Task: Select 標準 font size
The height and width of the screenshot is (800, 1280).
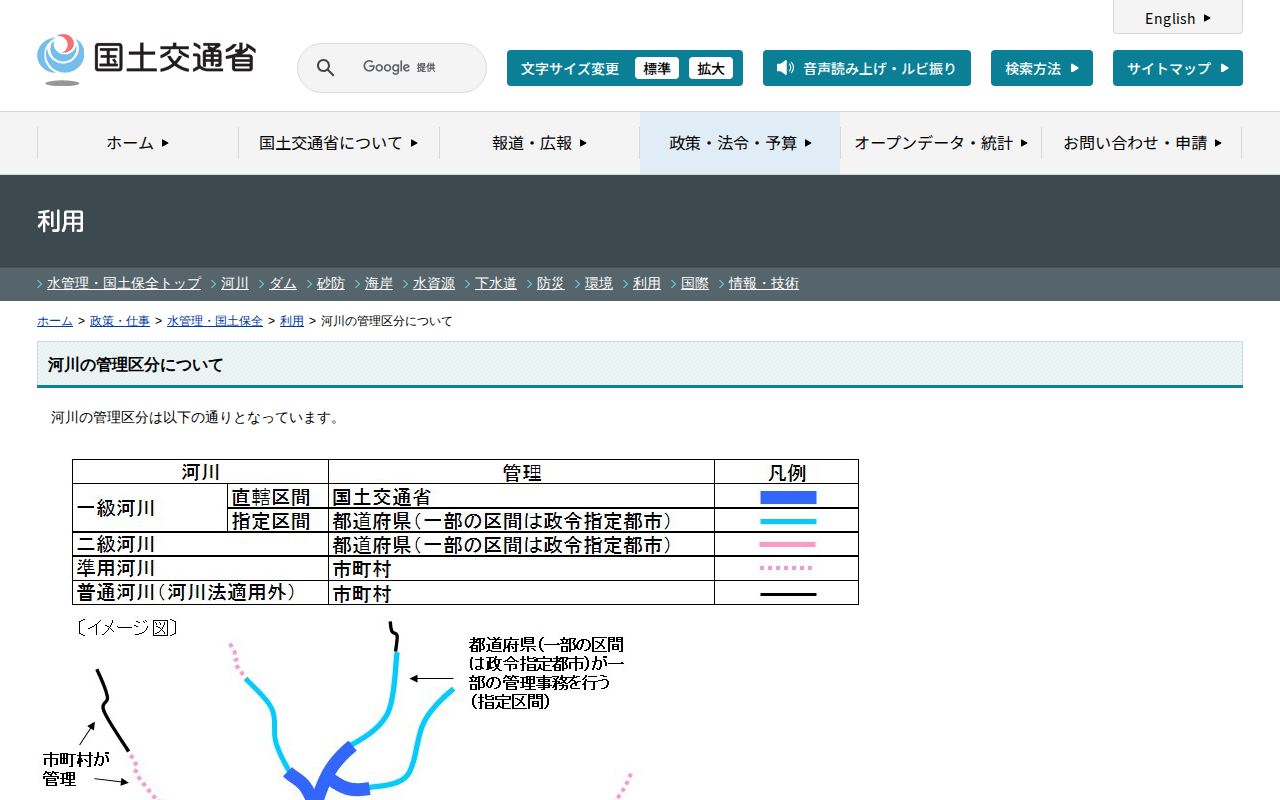Action: coord(657,68)
